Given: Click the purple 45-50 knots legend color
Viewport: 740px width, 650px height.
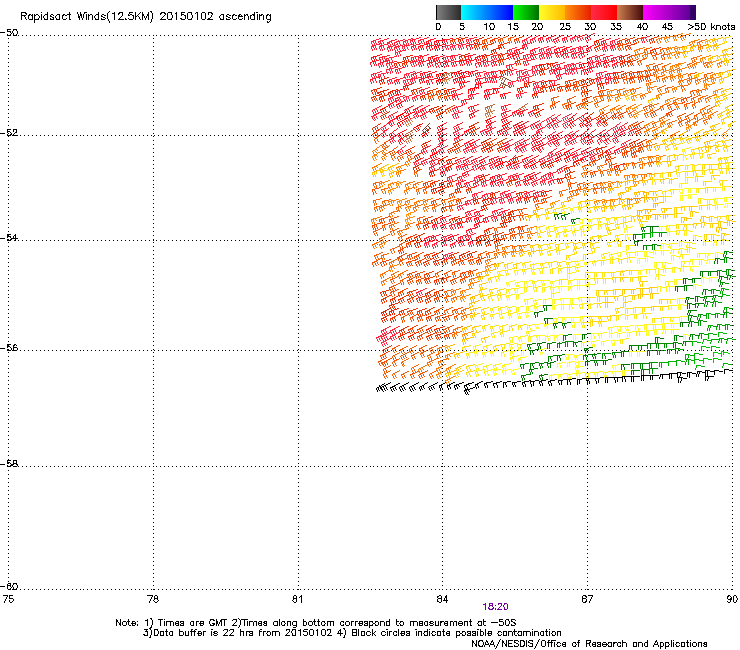Looking at the screenshot, I should click(x=682, y=12).
